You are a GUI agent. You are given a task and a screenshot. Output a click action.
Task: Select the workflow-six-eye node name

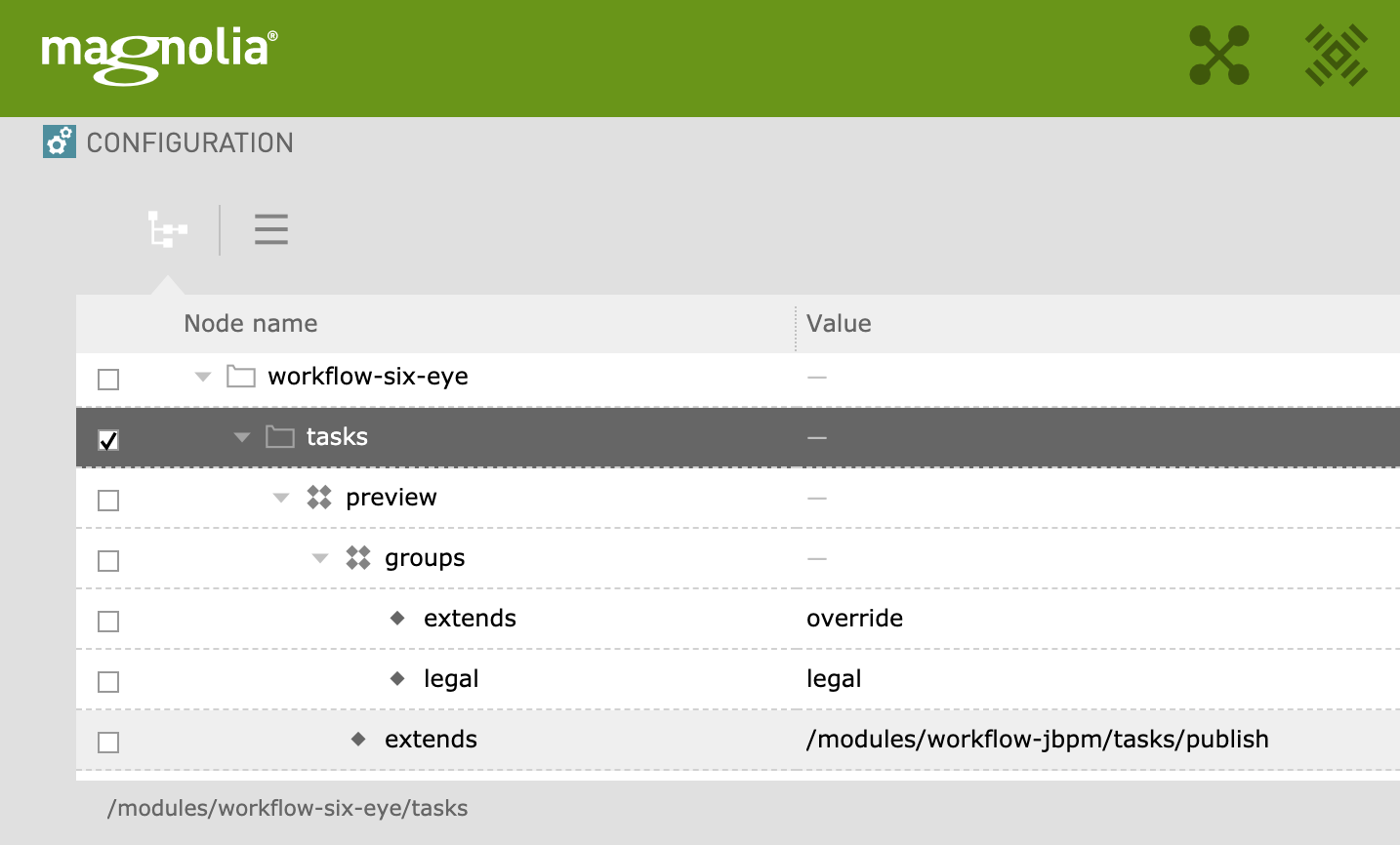tap(368, 377)
